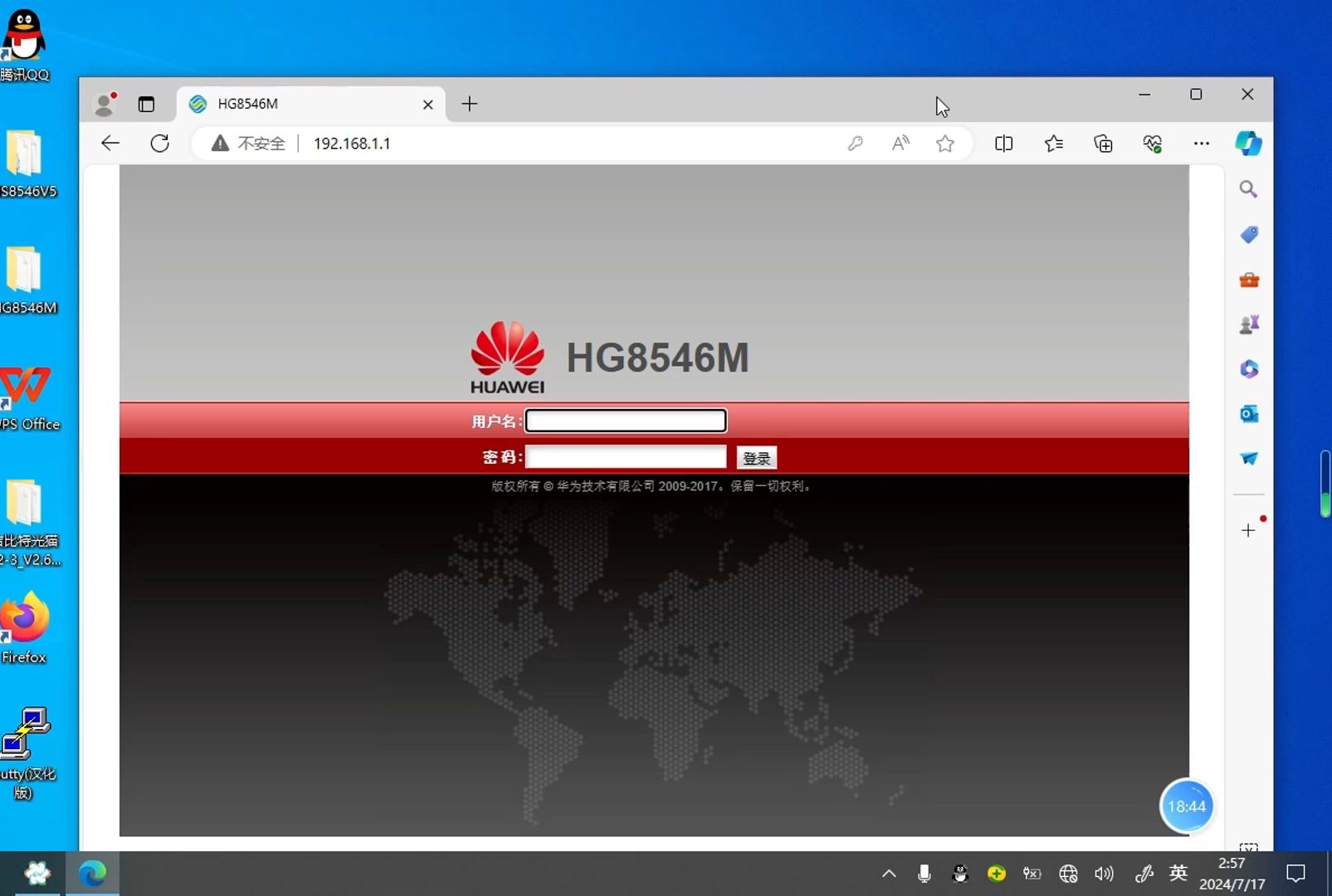
Task: Open the sidebar Tools briefcase icon
Action: [x=1249, y=280]
